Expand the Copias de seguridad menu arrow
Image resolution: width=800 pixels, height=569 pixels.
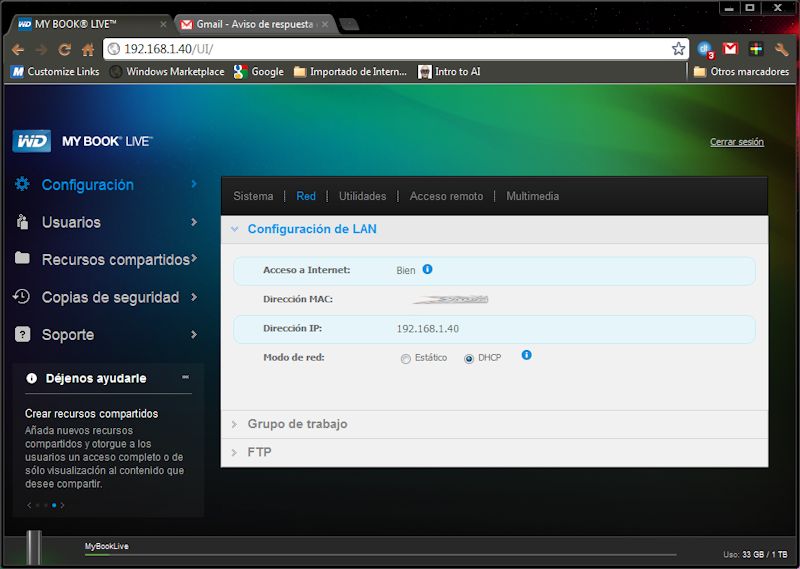[x=194, y=296]
